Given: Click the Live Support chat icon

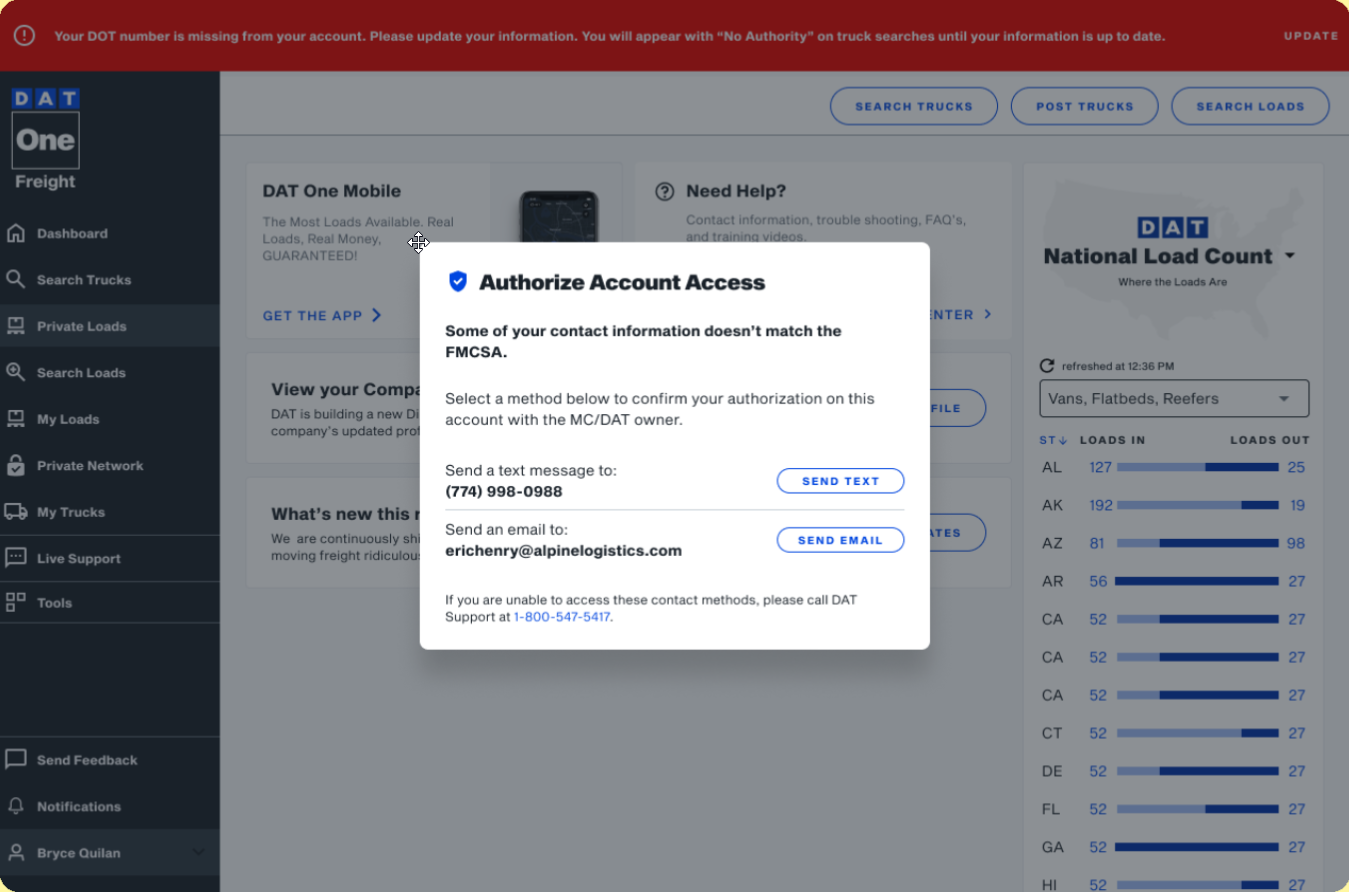Looking at the screenshot, I should 15,558.
